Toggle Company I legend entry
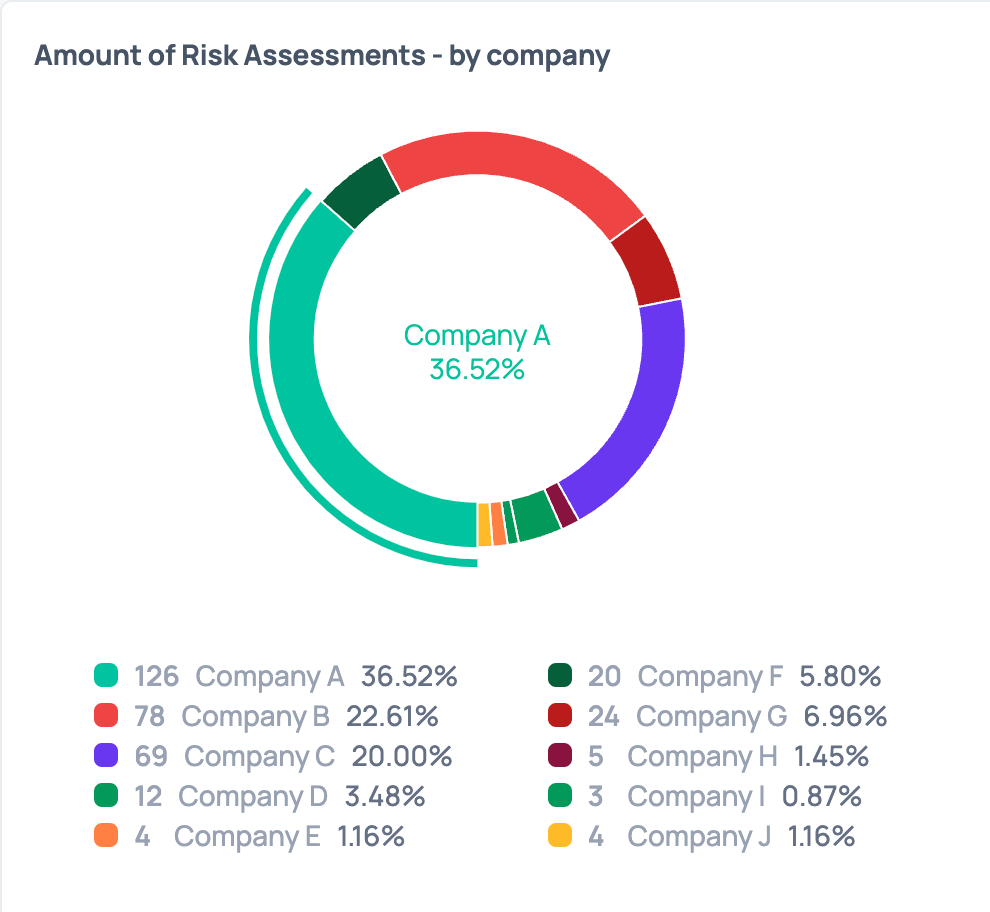 696,796
